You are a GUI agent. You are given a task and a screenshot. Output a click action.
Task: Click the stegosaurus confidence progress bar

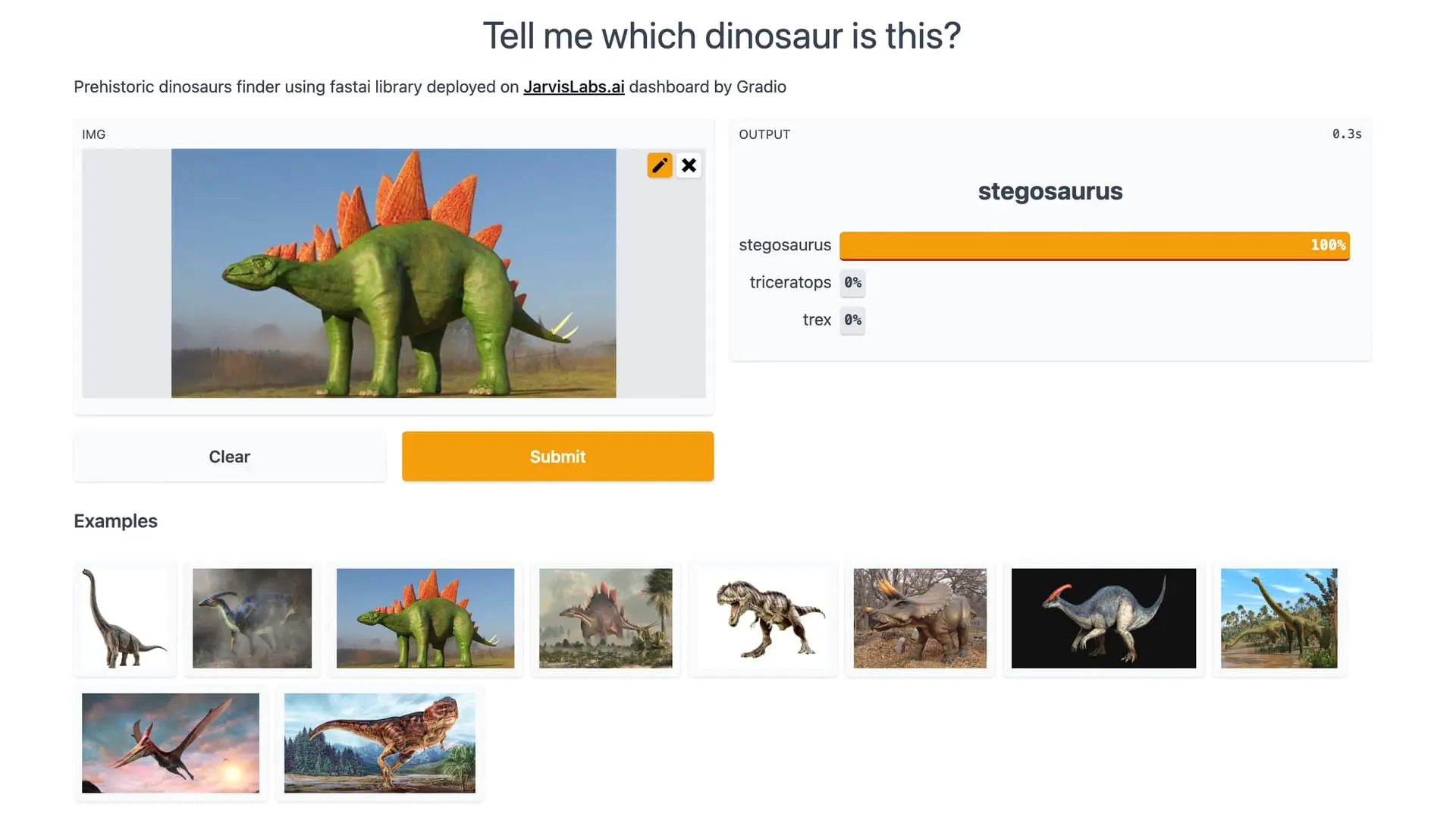click(1094, 245)
